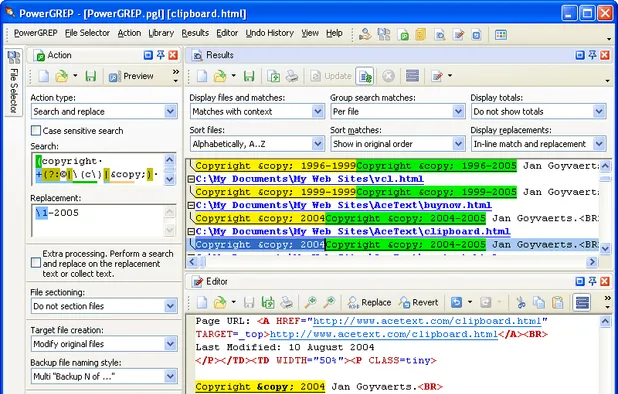The width and height of the screenshot is (618, 394).
Task: Open the Undo History menu
Action: (x=270, y=33)
